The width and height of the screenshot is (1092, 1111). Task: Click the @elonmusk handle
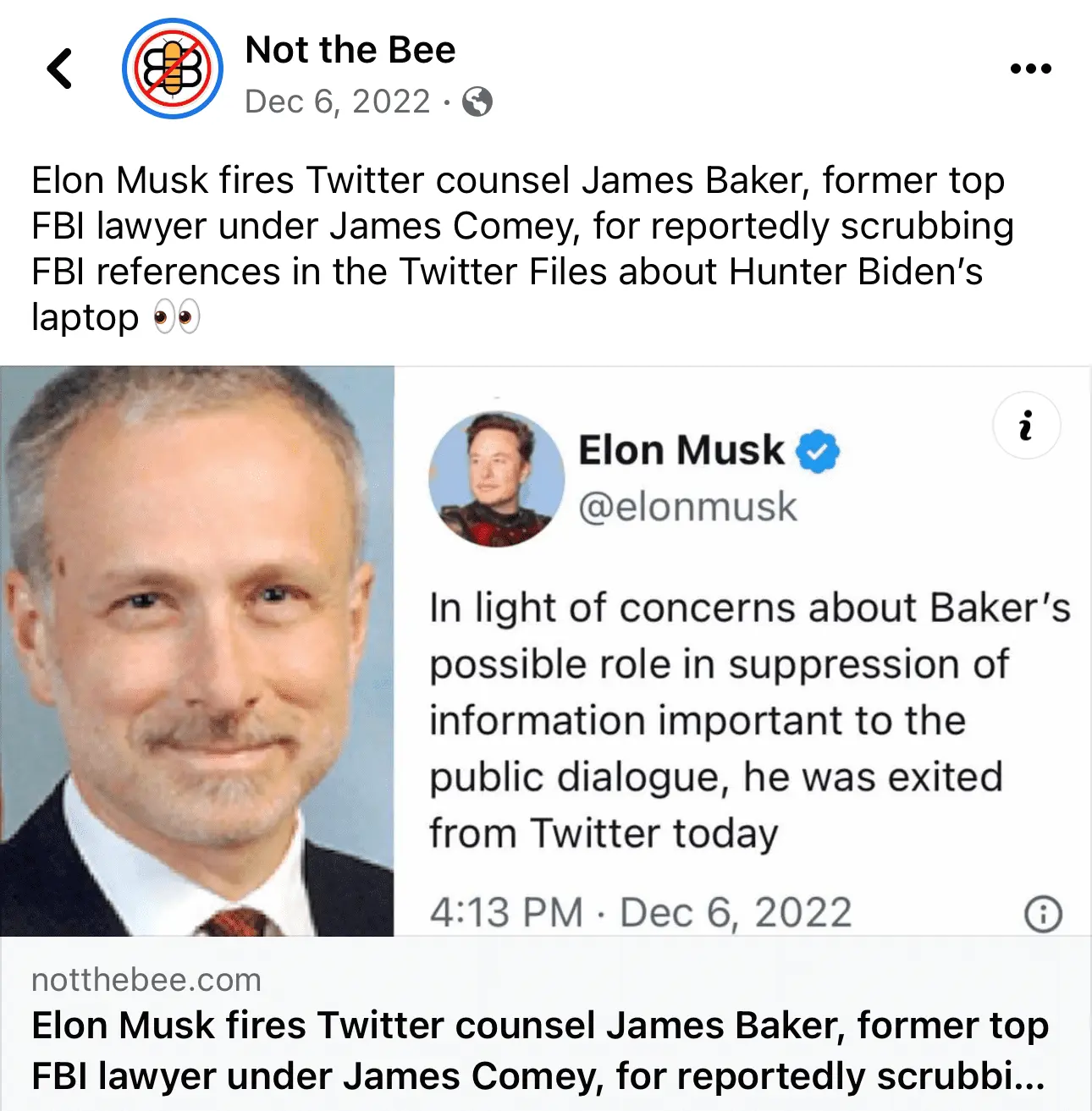tap(687, 507)
